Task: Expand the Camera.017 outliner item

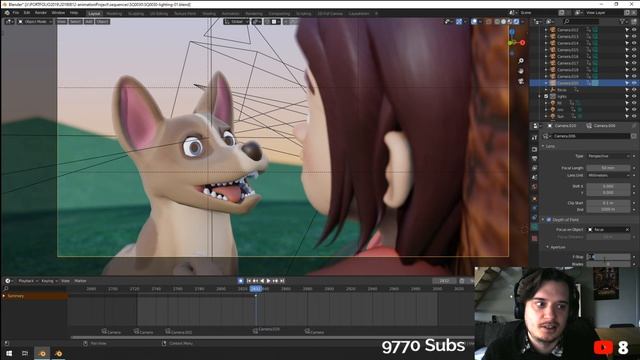Action: coord(546,63)
